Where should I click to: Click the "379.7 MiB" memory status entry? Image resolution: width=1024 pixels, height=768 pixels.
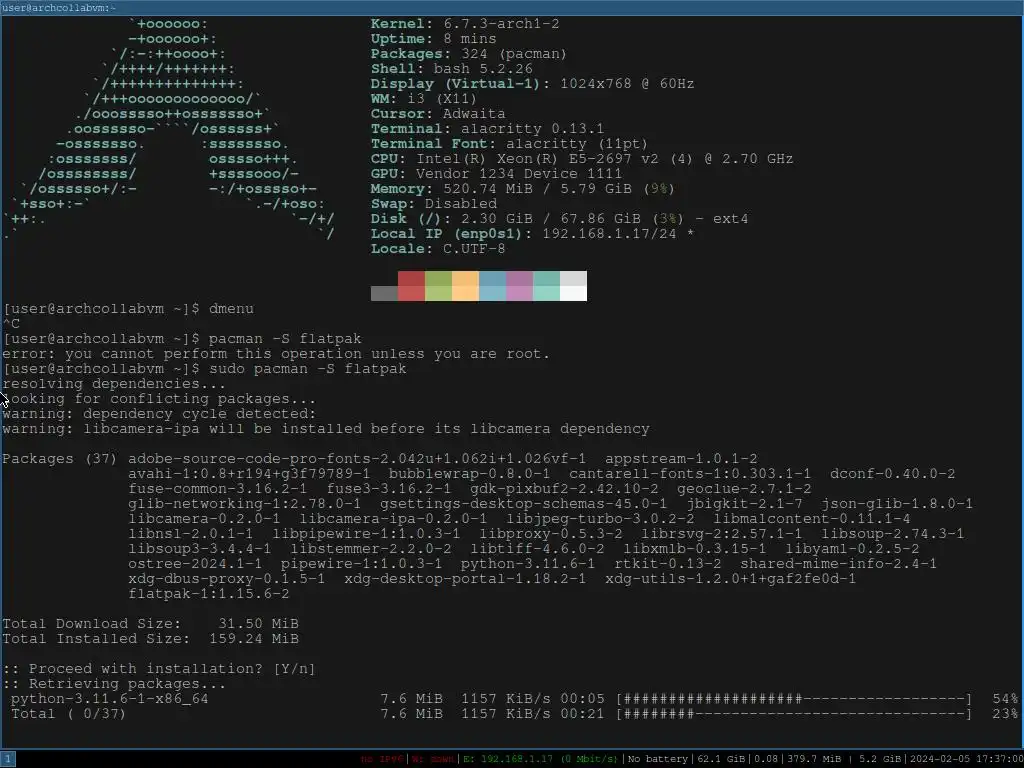click(814, 759)
